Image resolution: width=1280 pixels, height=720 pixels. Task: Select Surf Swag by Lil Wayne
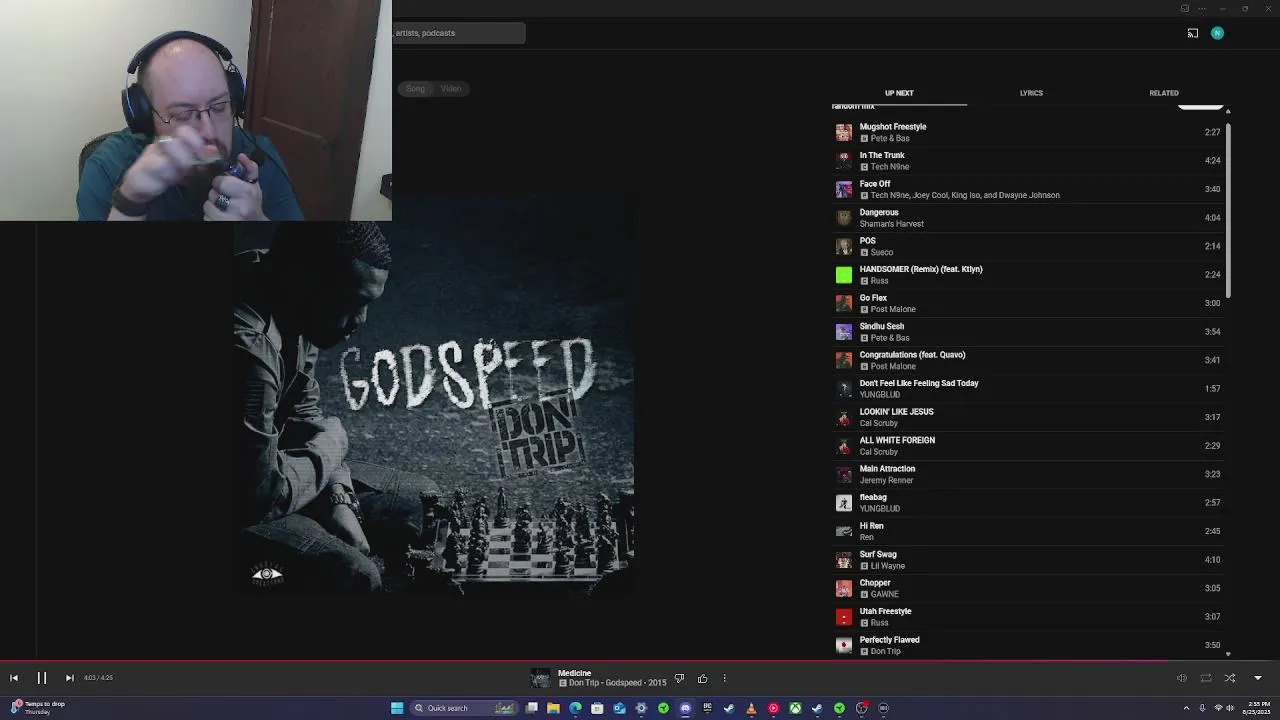1026,559
